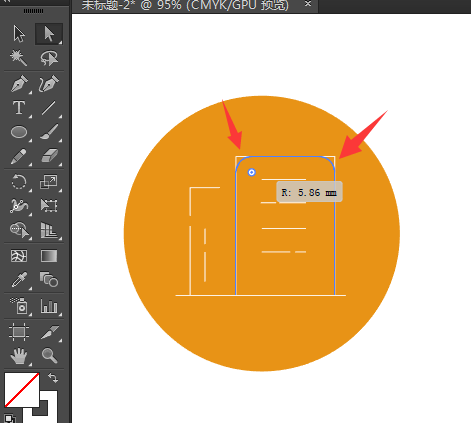Screen dimensions: 471x423
Task: Select the Rotate tool
Action: click(19, 182)
